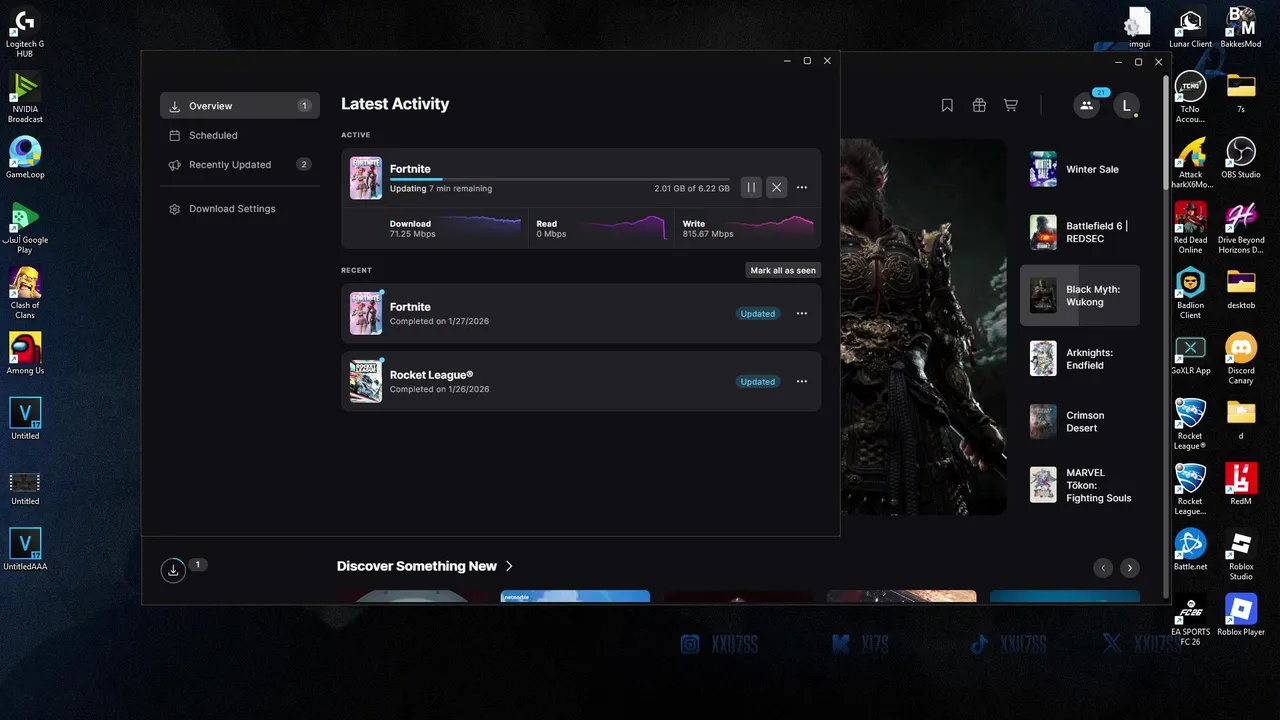Select Battlefield 6 REDSEC in carousel list

tap(1080, 233)
